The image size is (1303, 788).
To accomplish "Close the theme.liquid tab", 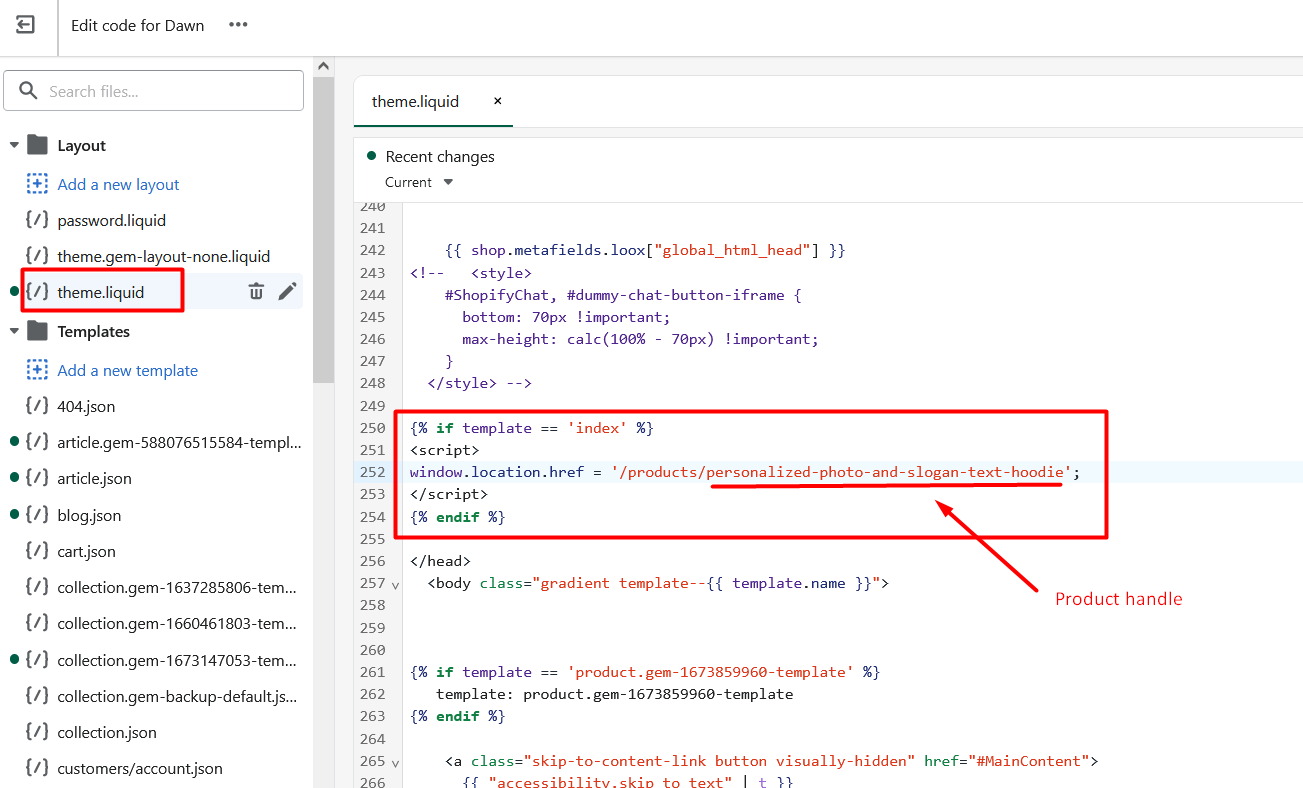I will point(497,101).
